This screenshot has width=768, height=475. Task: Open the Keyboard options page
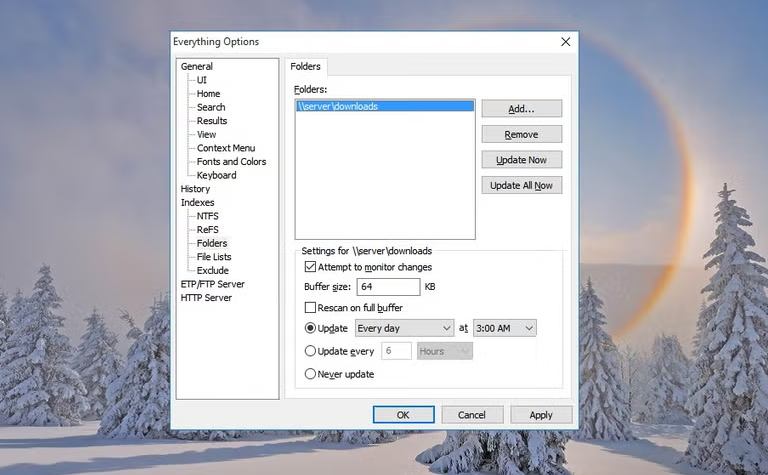click(x=216, y=175)
